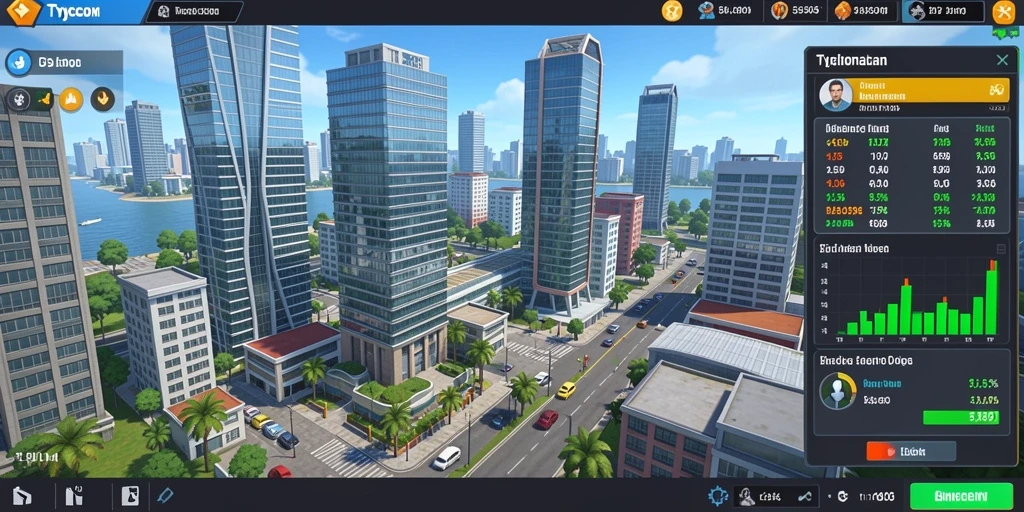Click the dark circle with flame icon
1024x512 pixels.
103,99
